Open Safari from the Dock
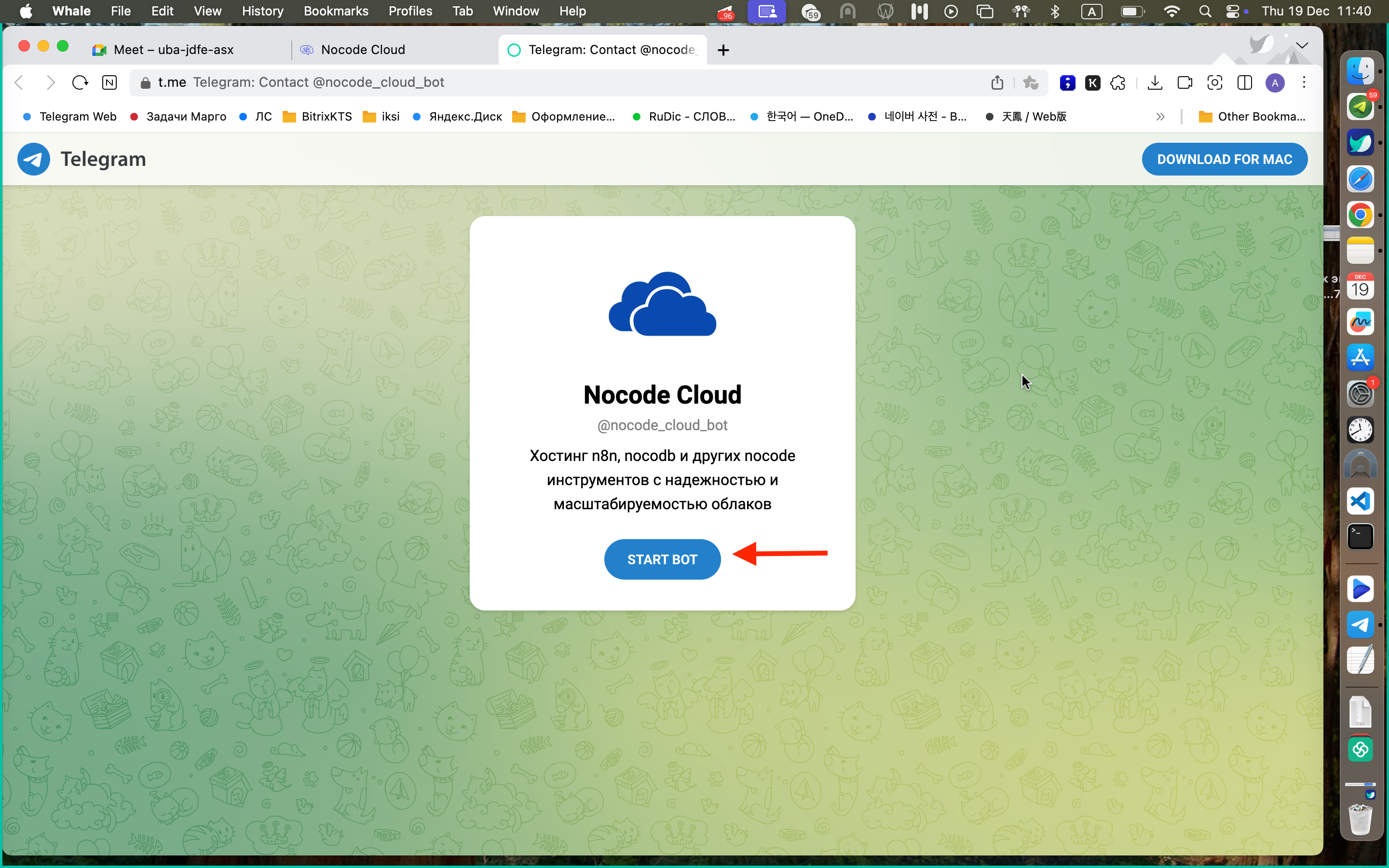The image size is (1389, 868). pyautogui.click(x=1360, y=179)
